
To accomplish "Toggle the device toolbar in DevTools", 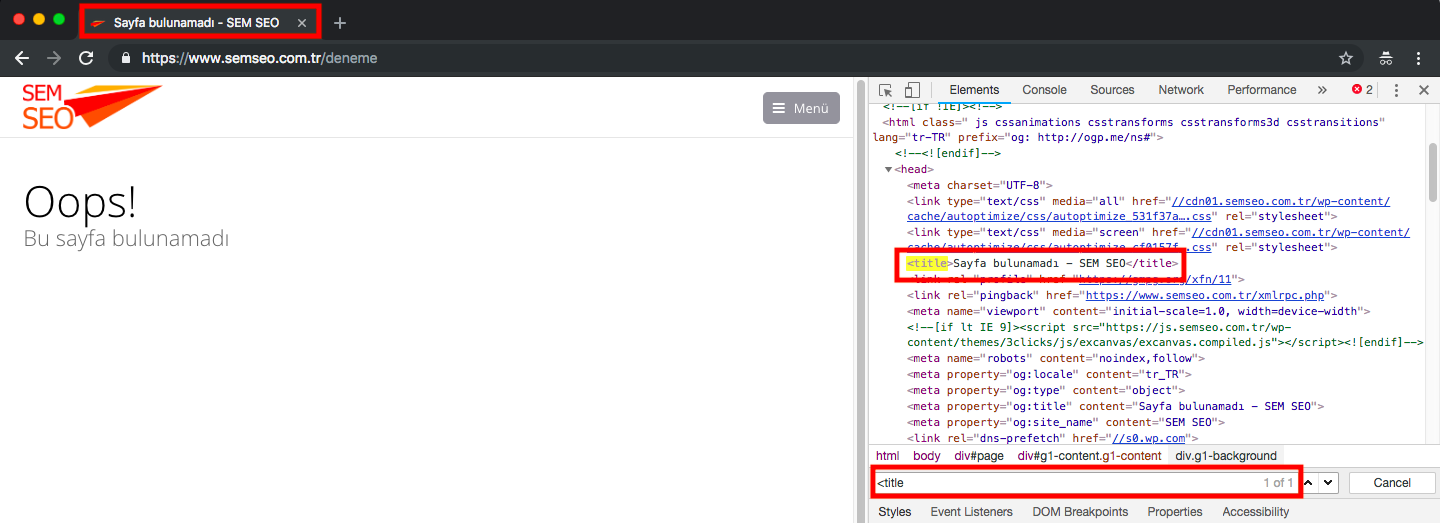I will [912, 90].
